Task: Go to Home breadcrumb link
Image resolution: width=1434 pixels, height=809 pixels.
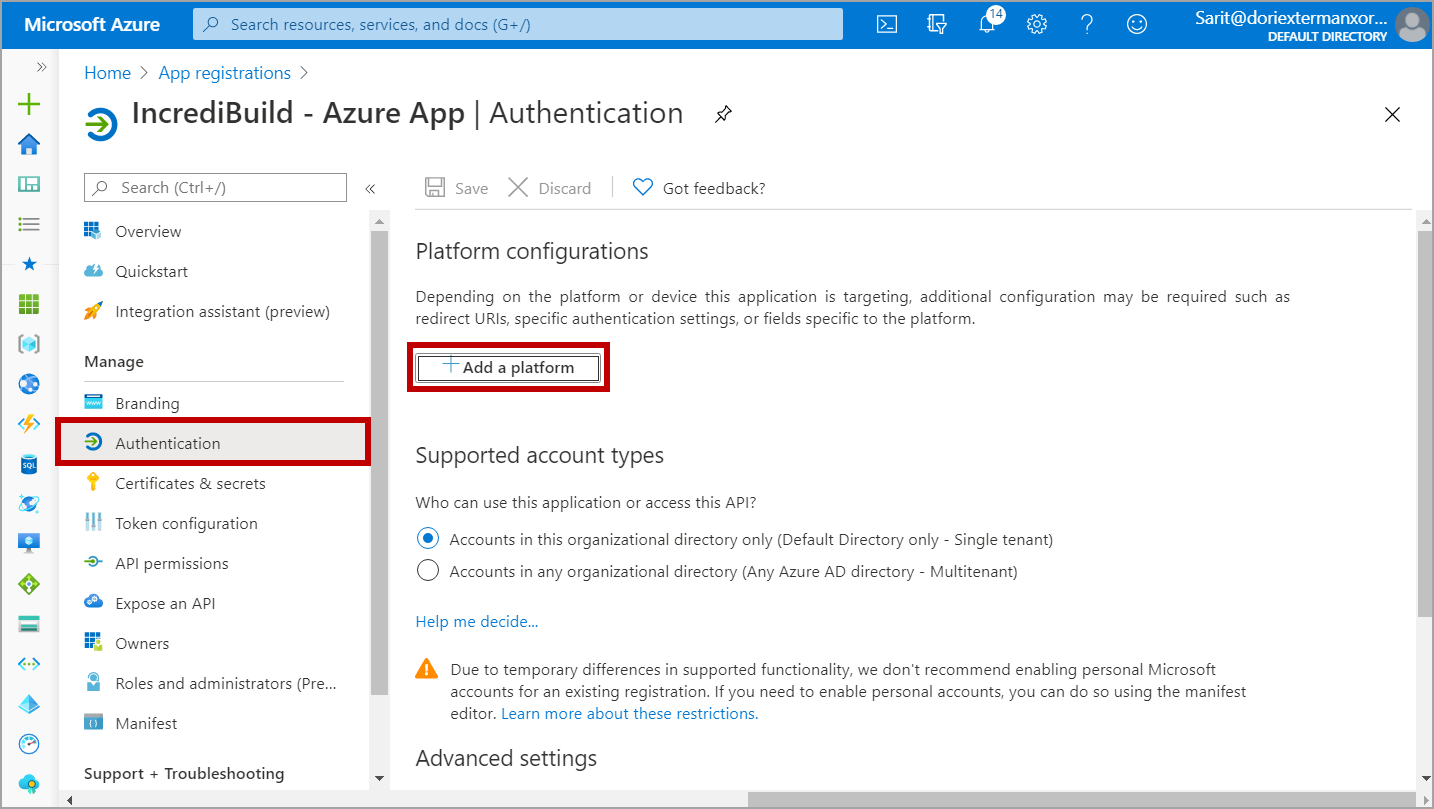Action: point(108,73)
